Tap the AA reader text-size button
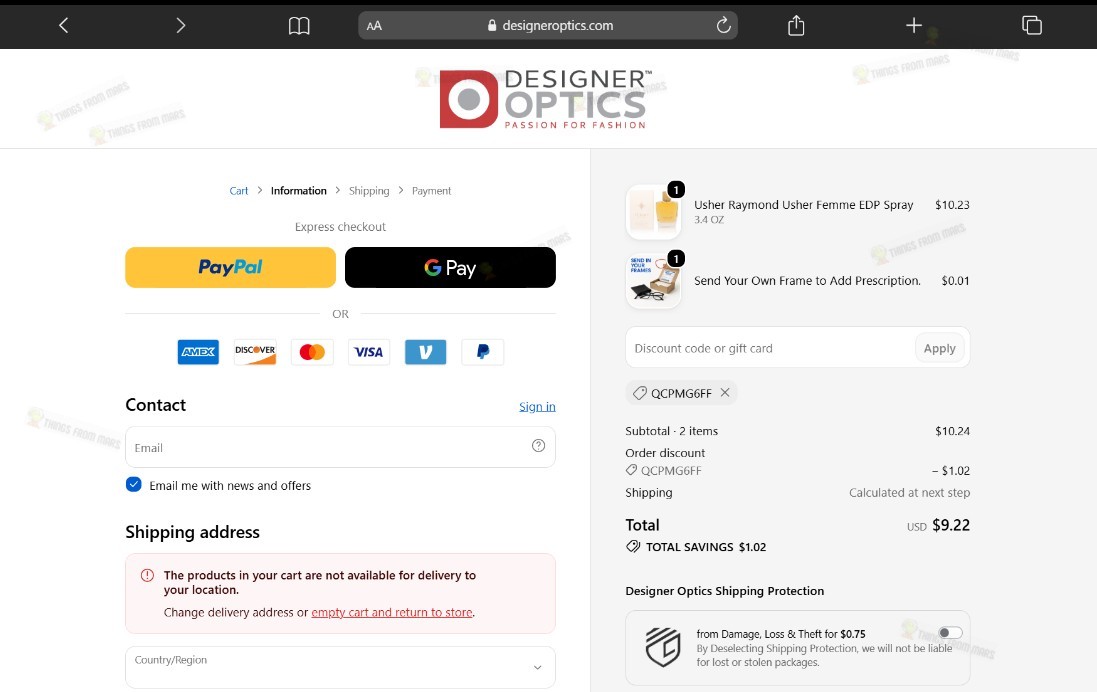1097x692 pixels. [374, 26]
